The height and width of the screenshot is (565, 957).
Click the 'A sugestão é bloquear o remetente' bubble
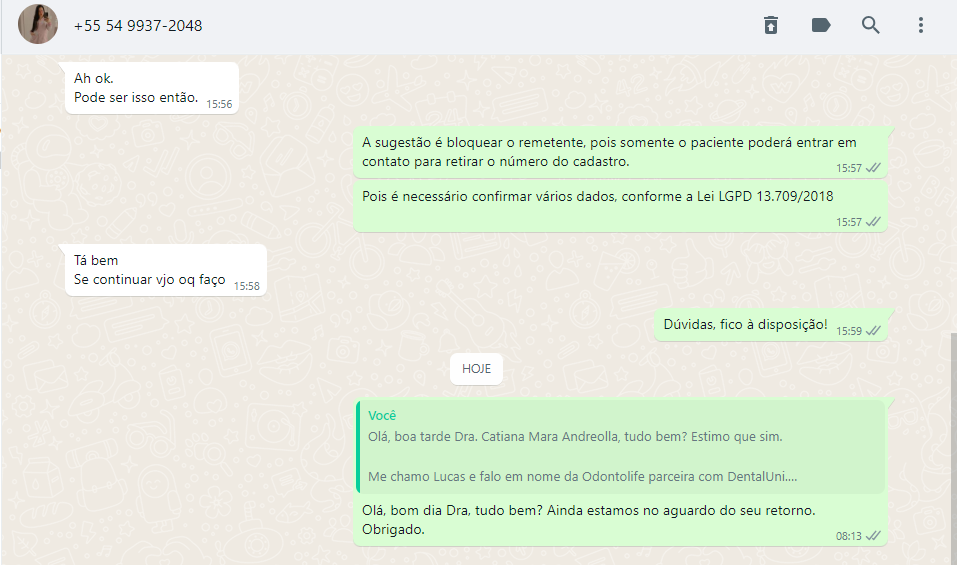(620, 153)
